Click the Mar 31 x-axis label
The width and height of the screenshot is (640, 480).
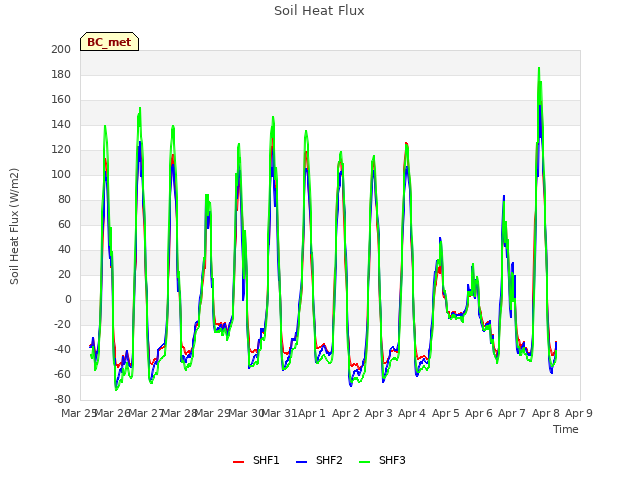point(279,413)
